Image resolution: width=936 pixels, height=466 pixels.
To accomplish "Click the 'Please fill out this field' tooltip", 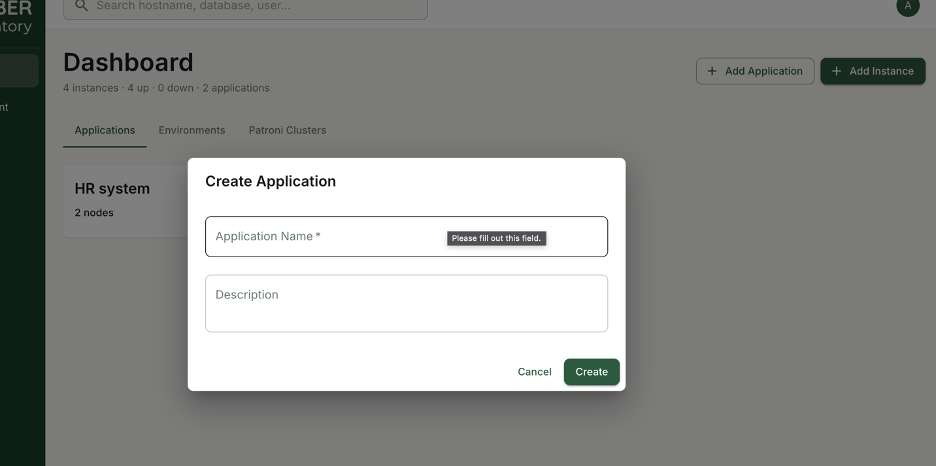I will coord(496,238).
